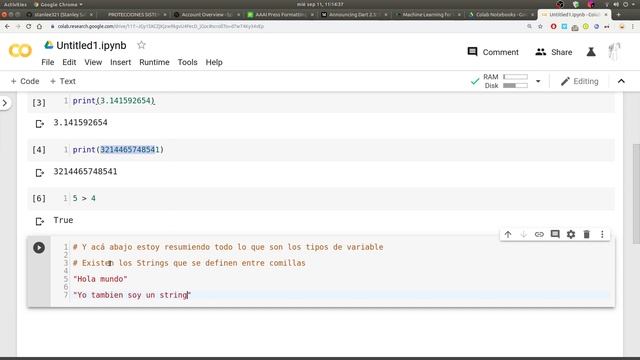Open the Help menu

pyautogui.click(x=214, y=62)
